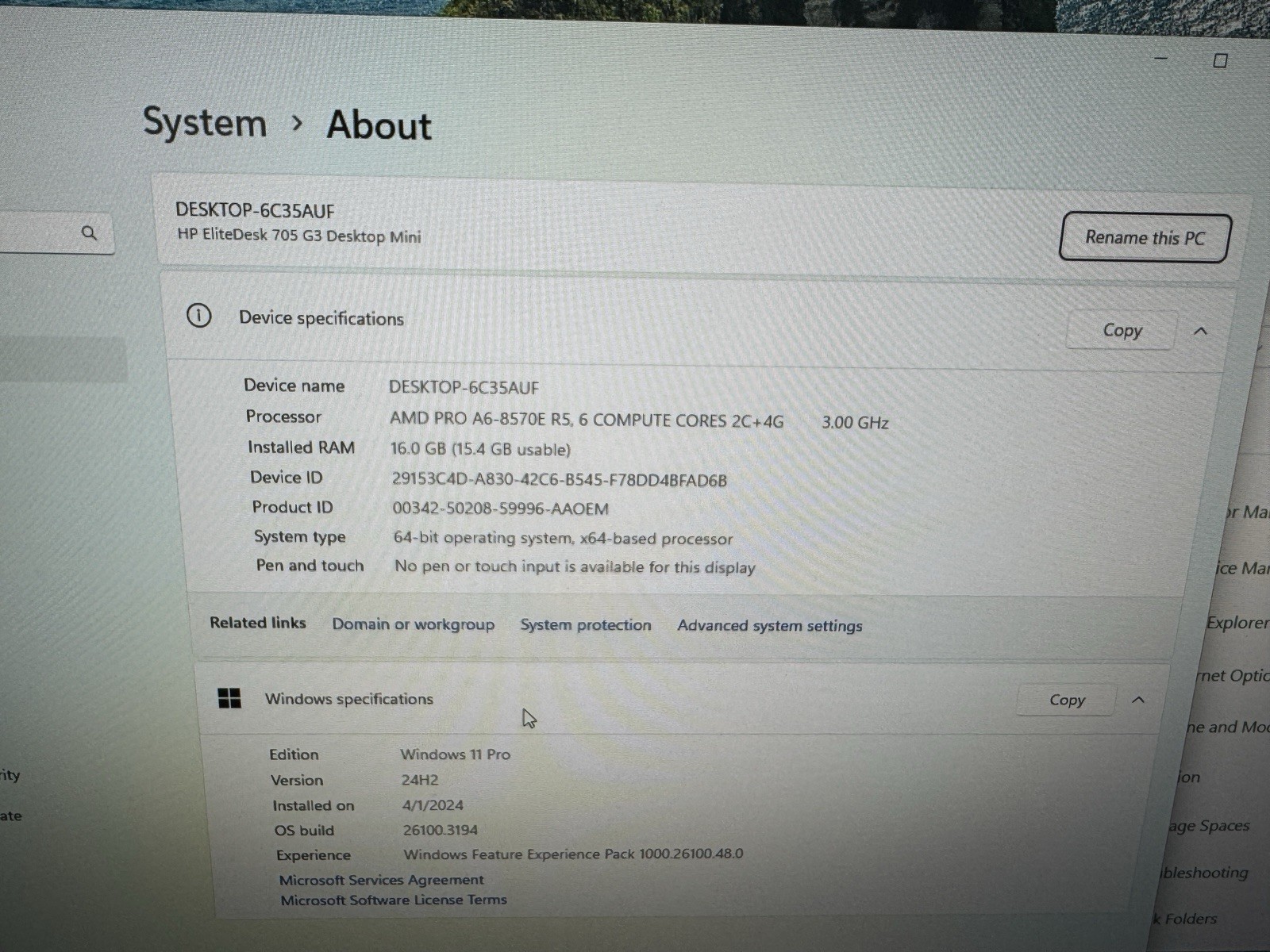
Task: Copy the device specifications
Action: (1122, 330)
